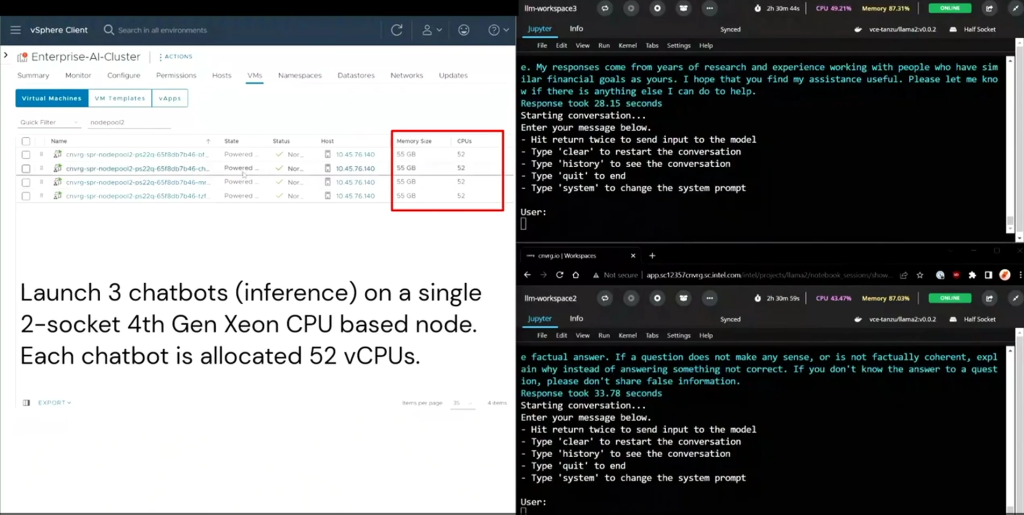Open the more options icon in llm-workspace3

(x=710, y=8)
